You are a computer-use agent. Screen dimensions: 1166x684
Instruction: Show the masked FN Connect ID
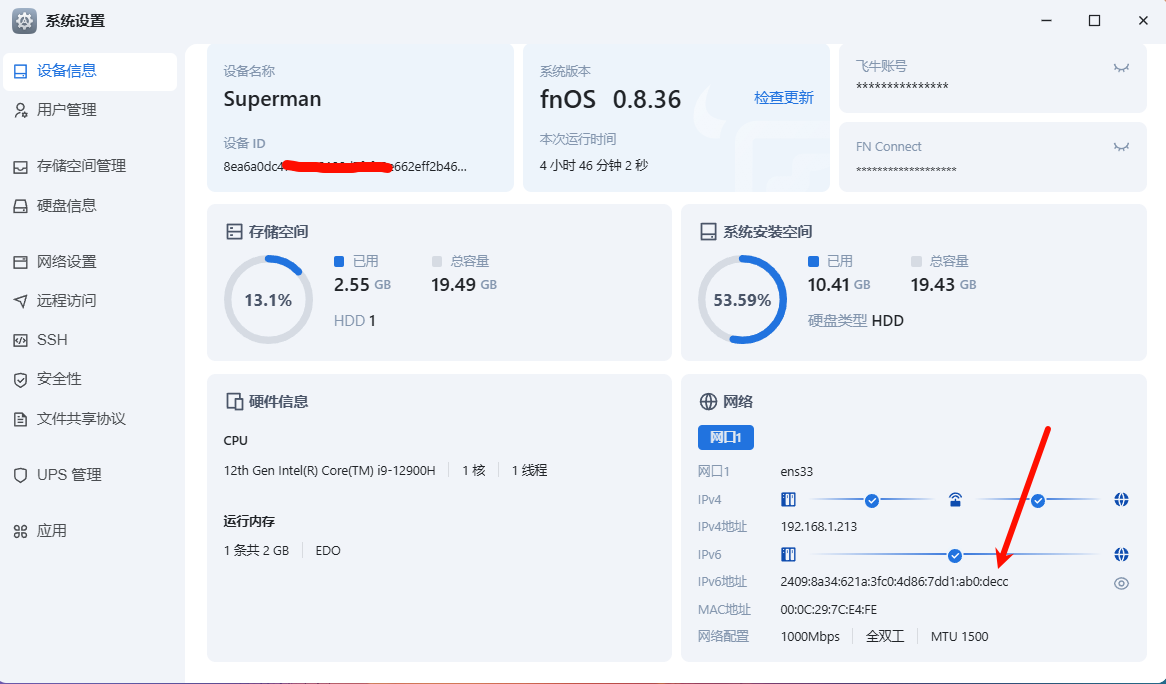coord(1121,147)
